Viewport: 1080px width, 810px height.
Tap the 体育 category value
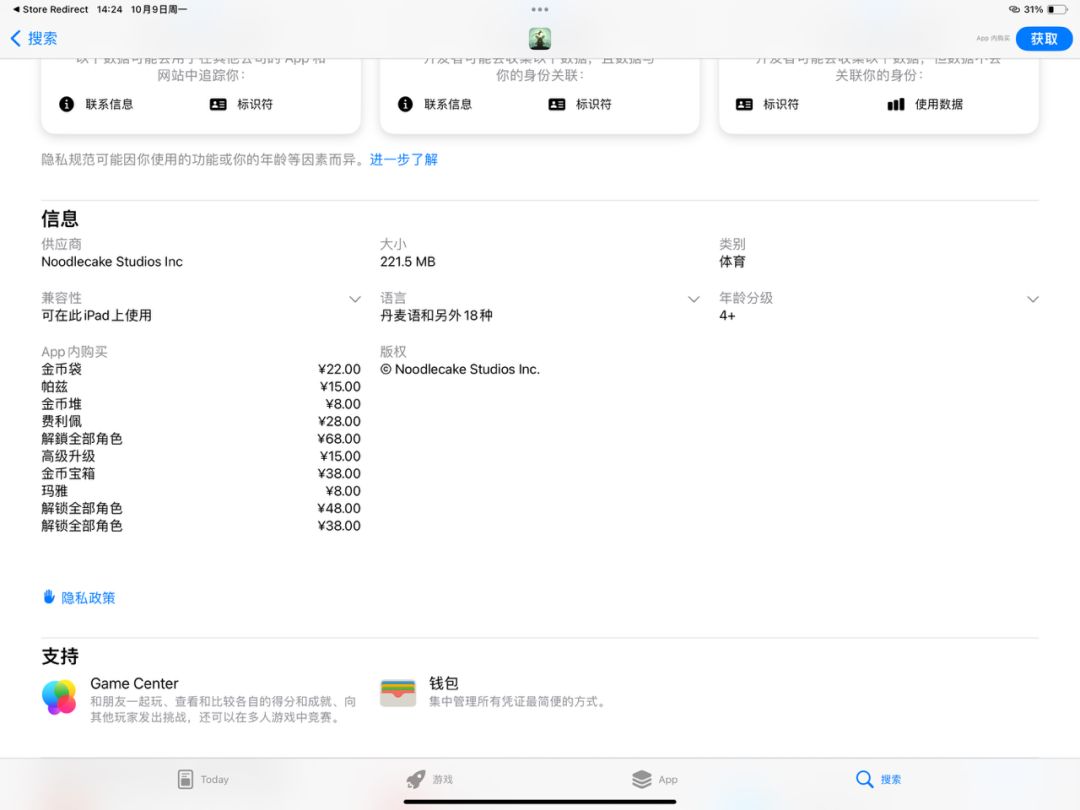tap(732, 262)
